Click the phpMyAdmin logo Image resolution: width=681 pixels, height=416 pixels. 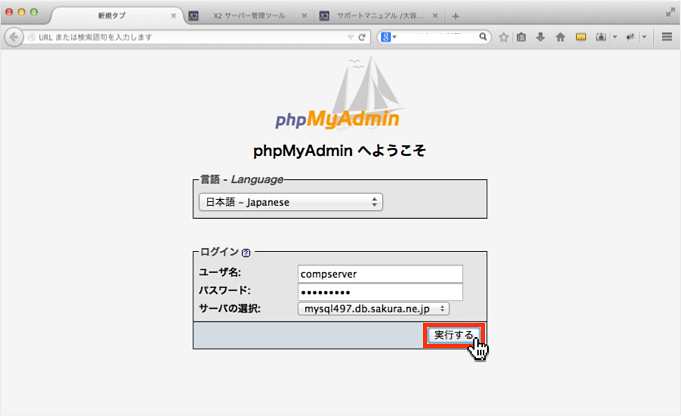pos(338,93)
